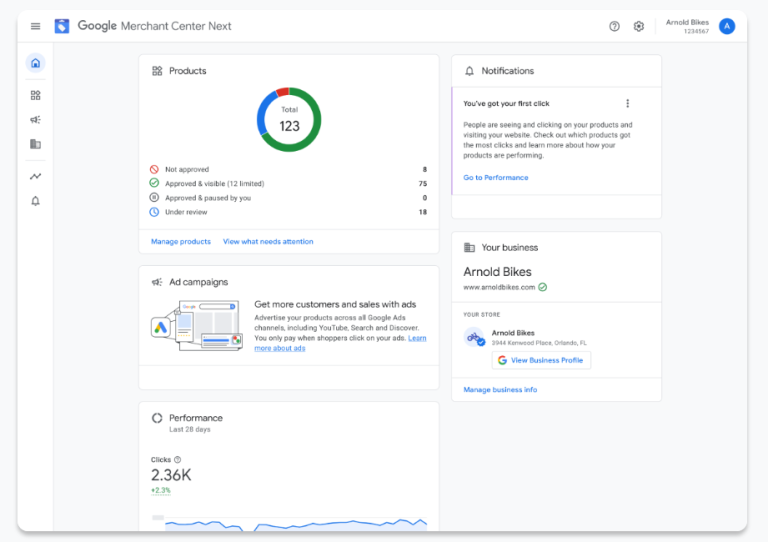Click the Your business building icon
Screen dimensions: 768x542
469,247
